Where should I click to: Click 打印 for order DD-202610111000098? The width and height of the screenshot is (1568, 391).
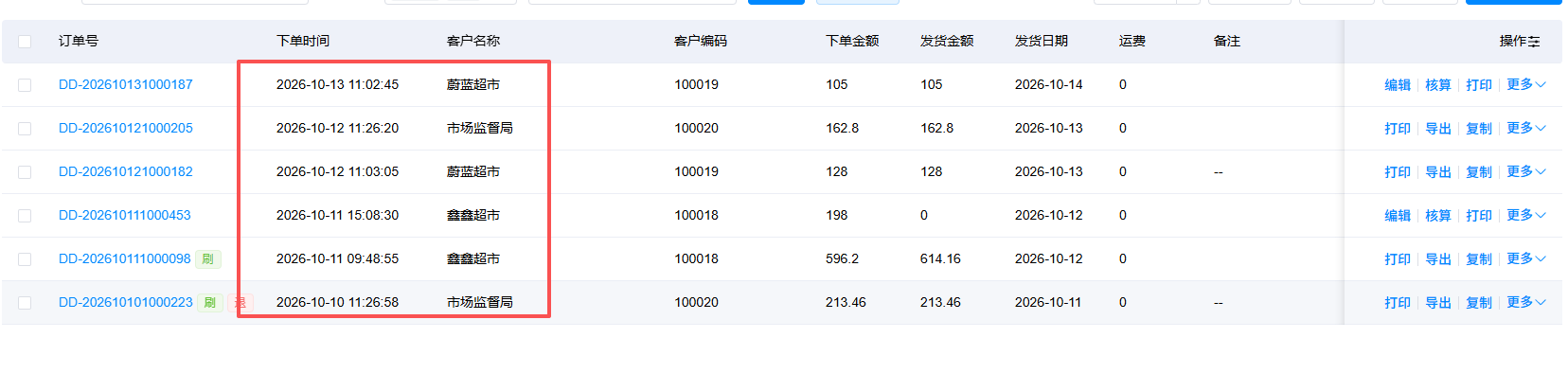point(1398,259)
